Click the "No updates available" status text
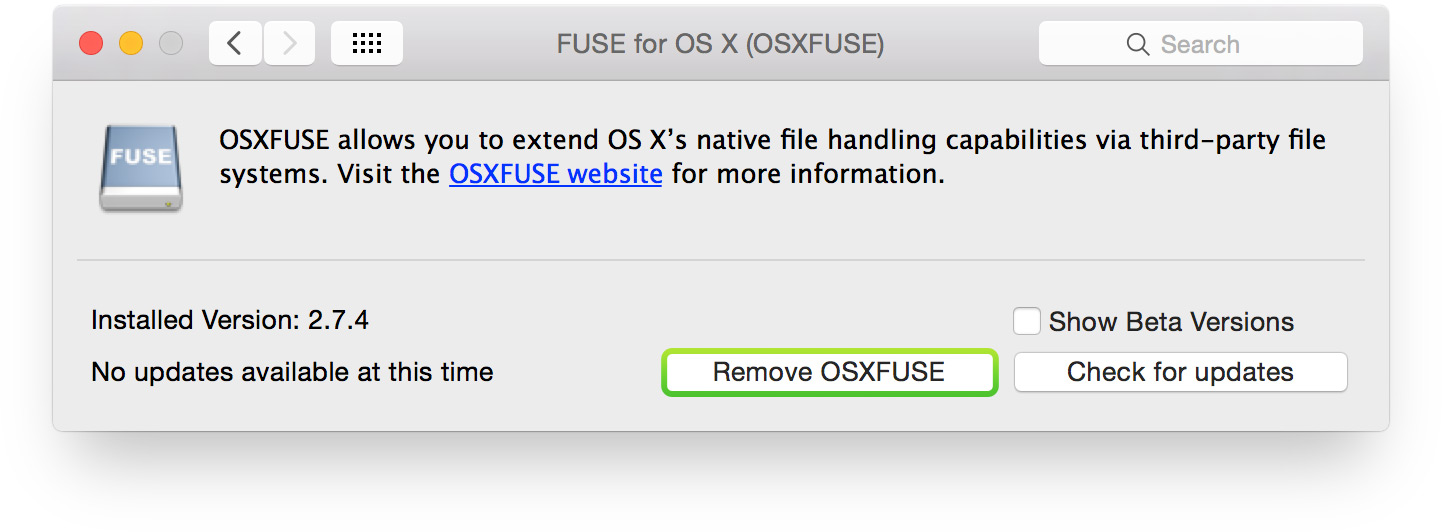The height and width of the screenshot is (532, 1442). tap(292, 372)
